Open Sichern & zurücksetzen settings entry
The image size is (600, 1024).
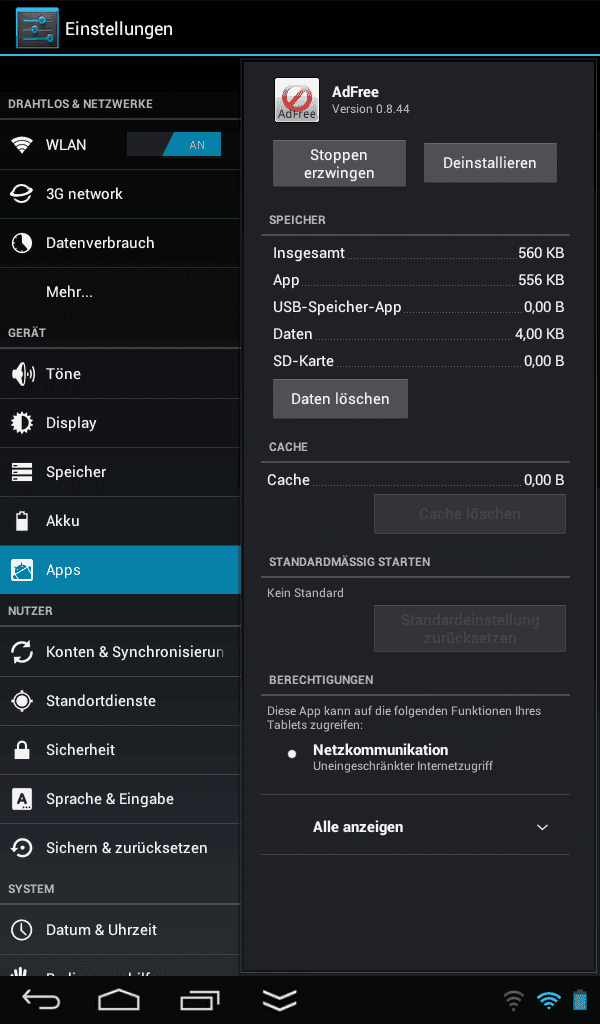coord(120,848)
